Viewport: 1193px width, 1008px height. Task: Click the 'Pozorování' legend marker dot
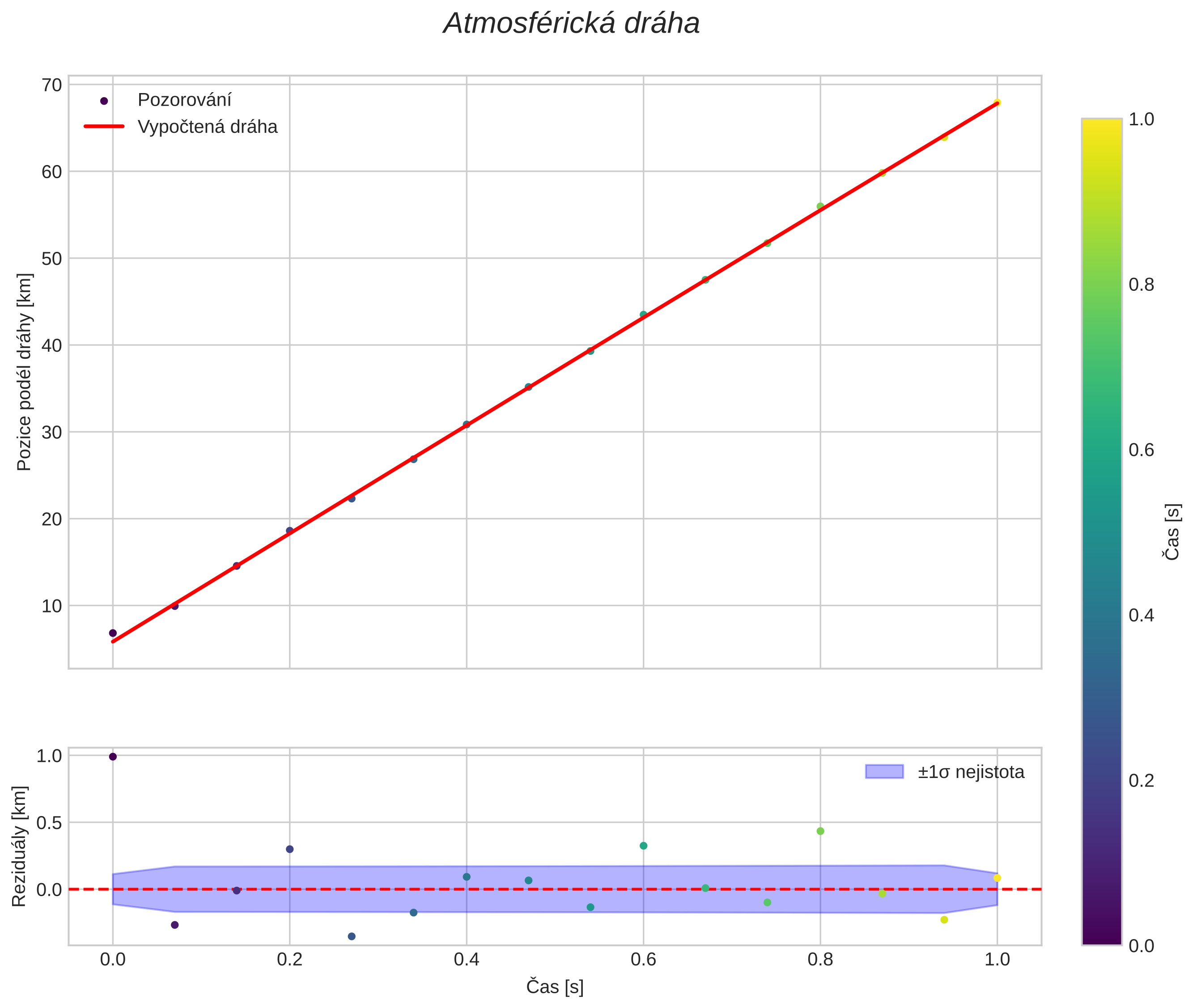coord(104,101)
